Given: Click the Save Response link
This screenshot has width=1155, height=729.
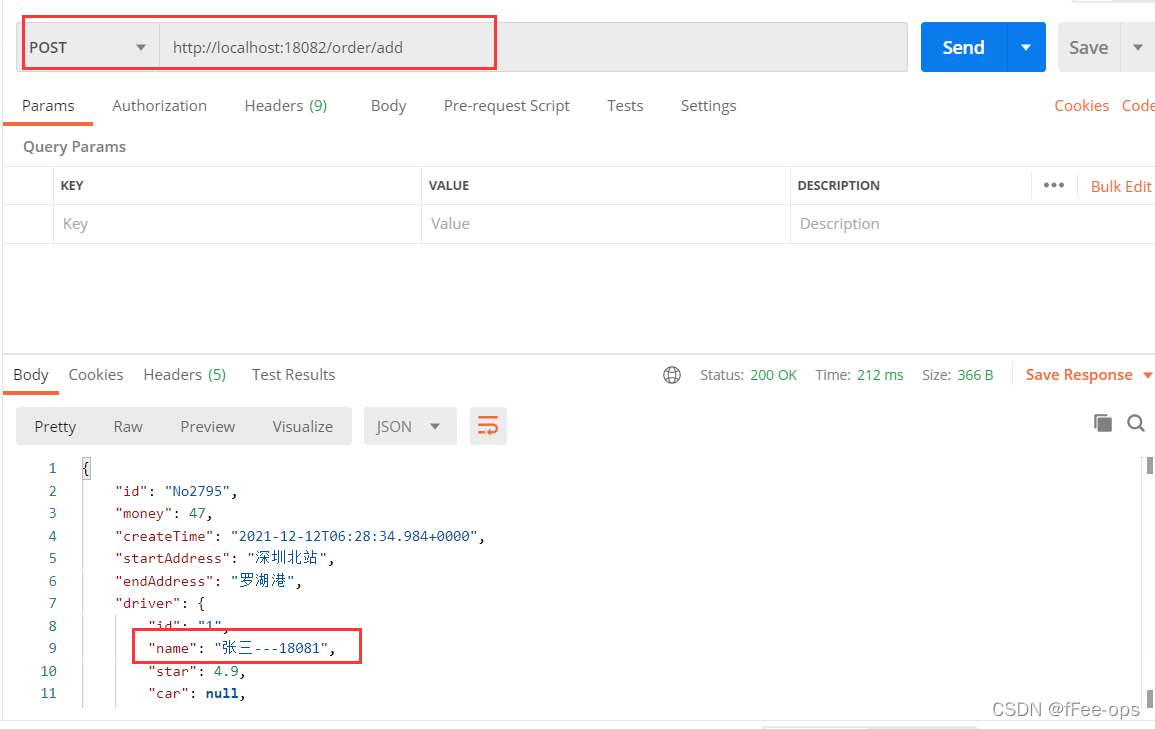Looking at the screenshot, I should click(1078, 375).
